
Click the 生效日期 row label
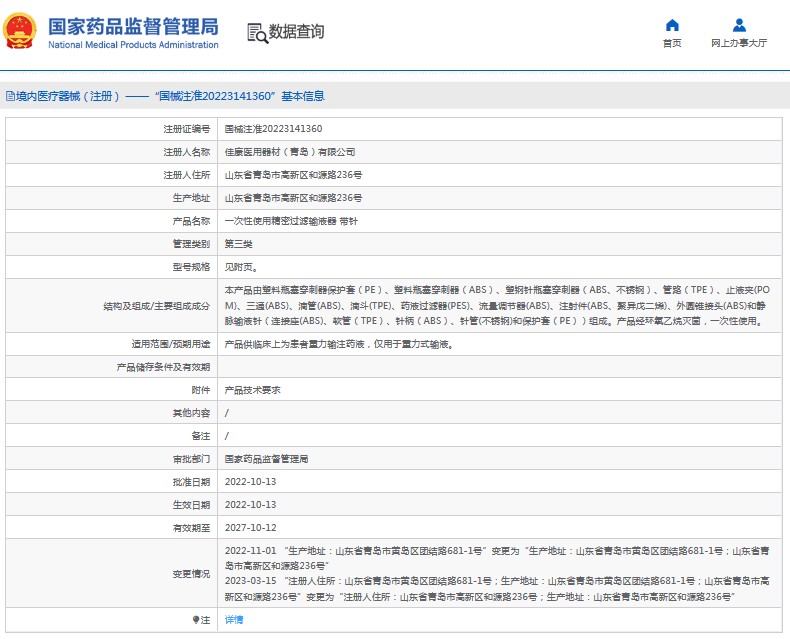(191, 505)
